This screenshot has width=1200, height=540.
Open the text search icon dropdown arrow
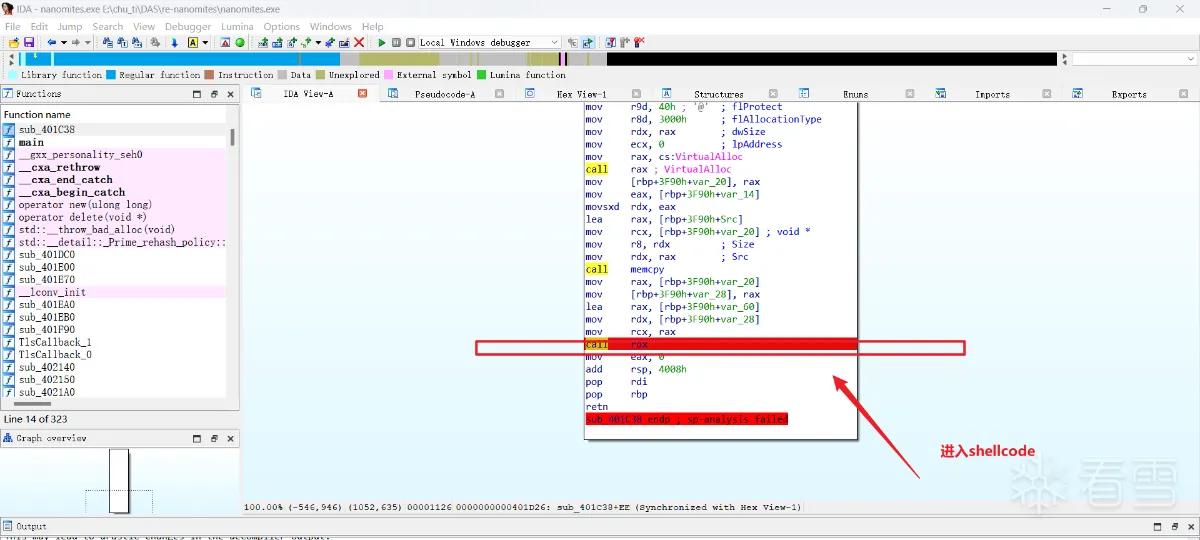pyautogui.click(x=205, y=43)
